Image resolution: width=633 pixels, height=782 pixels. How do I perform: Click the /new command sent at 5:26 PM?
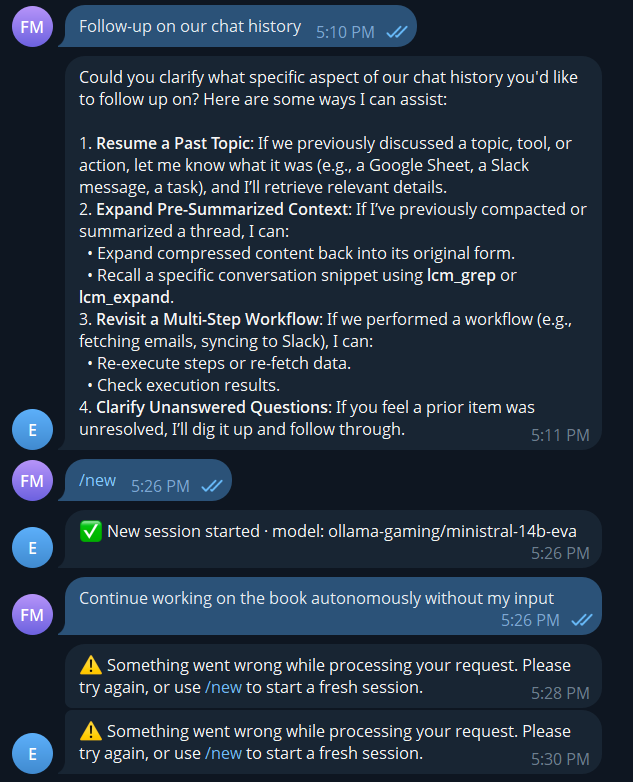[98, 481]
